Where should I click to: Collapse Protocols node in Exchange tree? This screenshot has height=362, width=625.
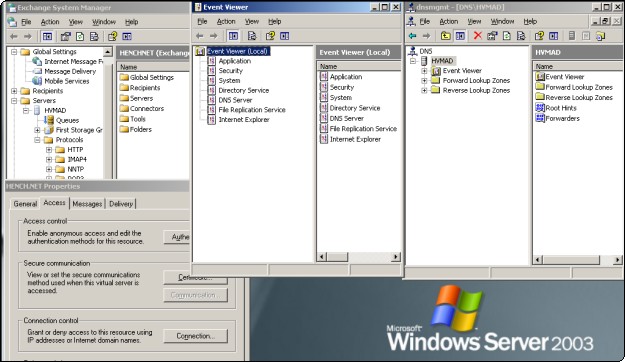point(37,140)
